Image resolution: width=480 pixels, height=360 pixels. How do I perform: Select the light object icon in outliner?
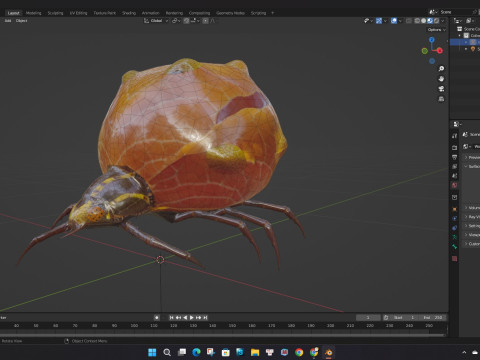pyautogui.click(x=473, y=49)
